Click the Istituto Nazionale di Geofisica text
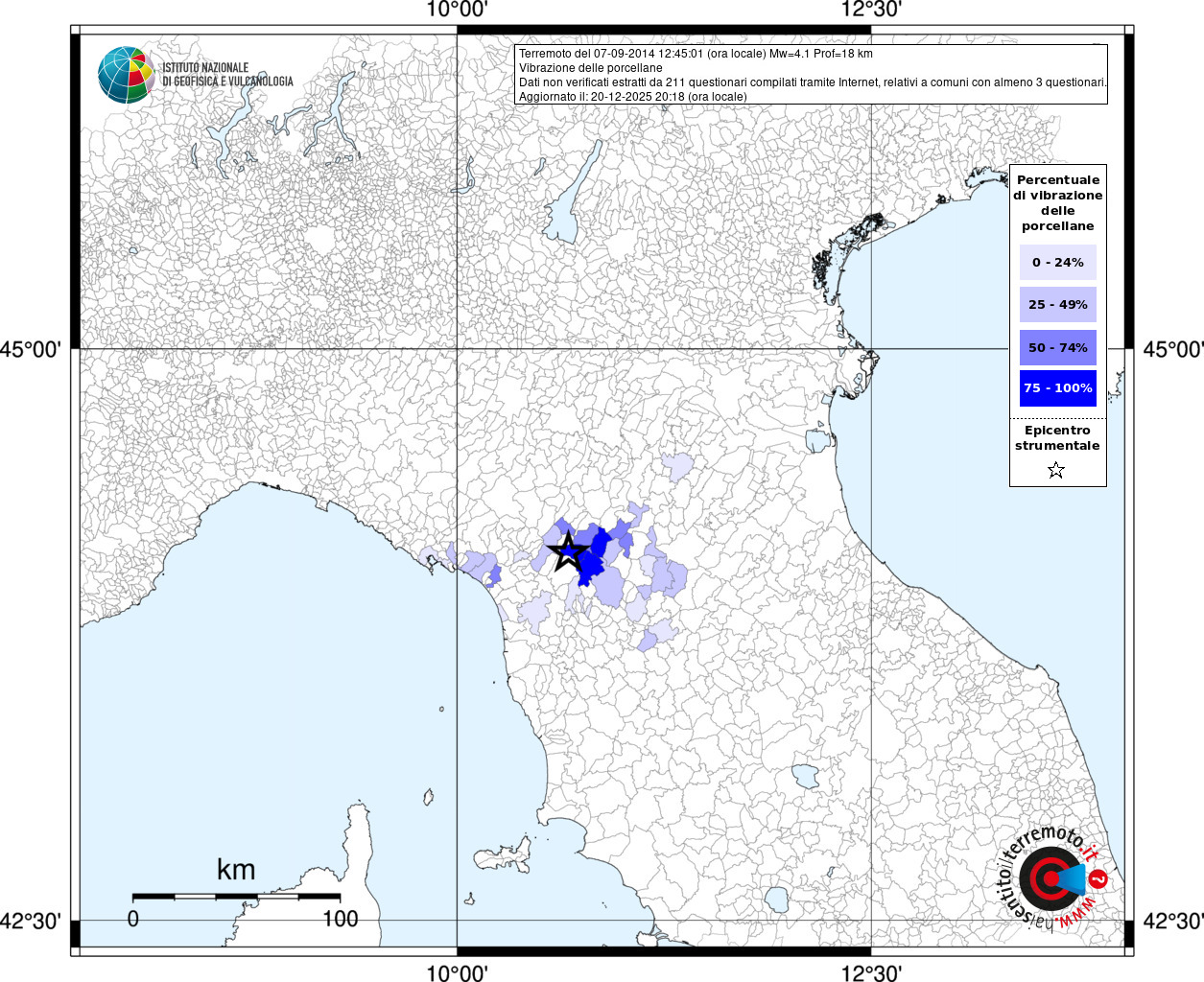1204x982 pixels. (228, 75)
